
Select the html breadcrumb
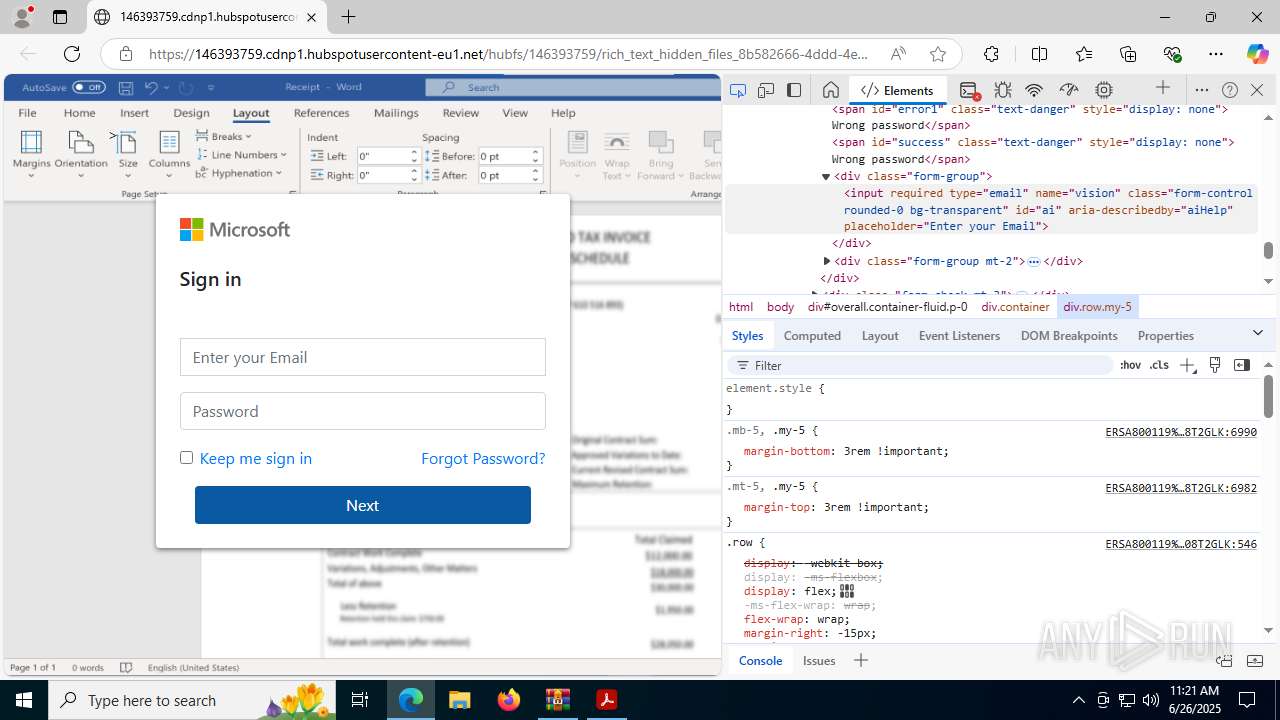(741, 307)
